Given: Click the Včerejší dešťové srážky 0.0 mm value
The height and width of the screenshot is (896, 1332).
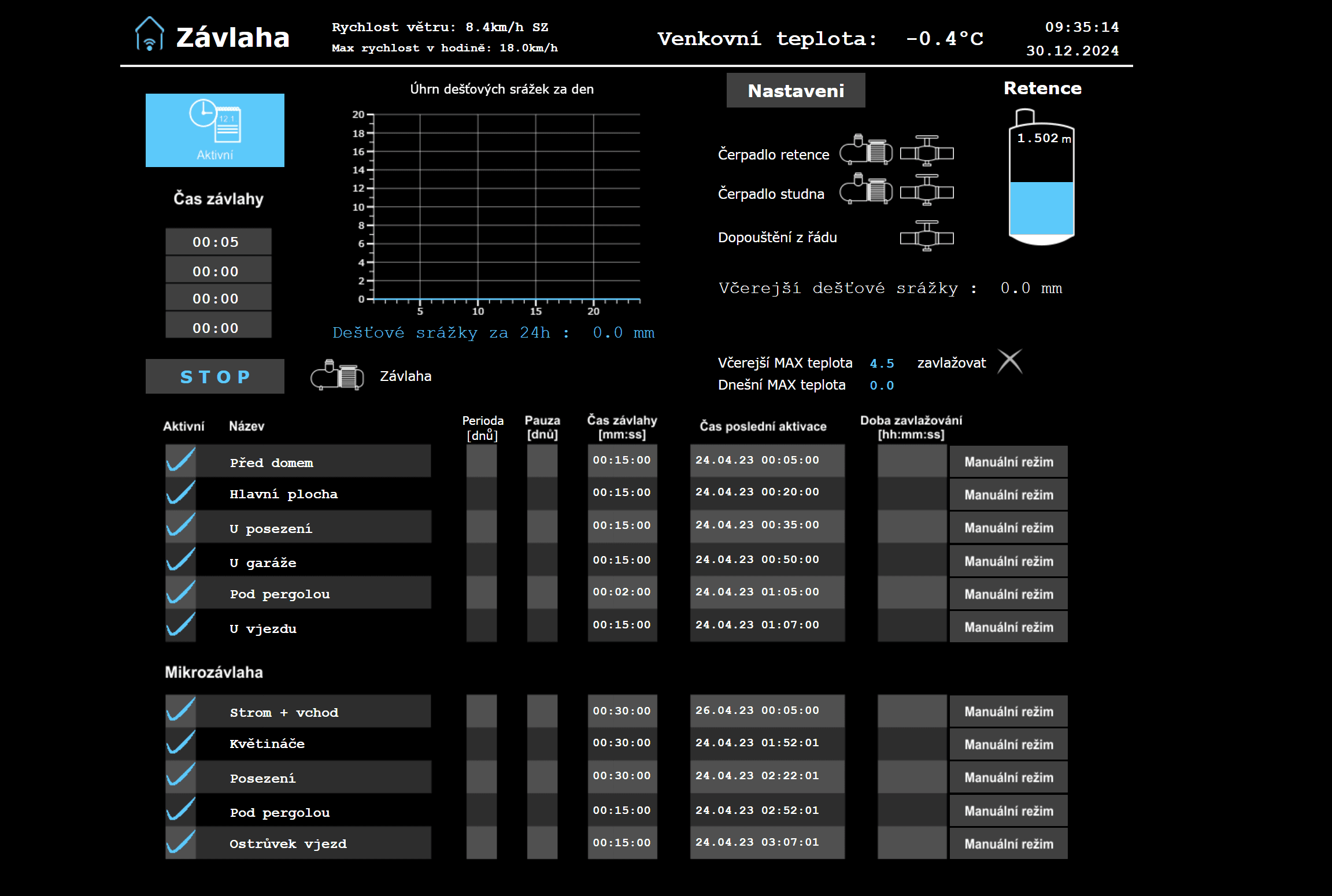Looking at the screenshot, I should point(1031,288).
